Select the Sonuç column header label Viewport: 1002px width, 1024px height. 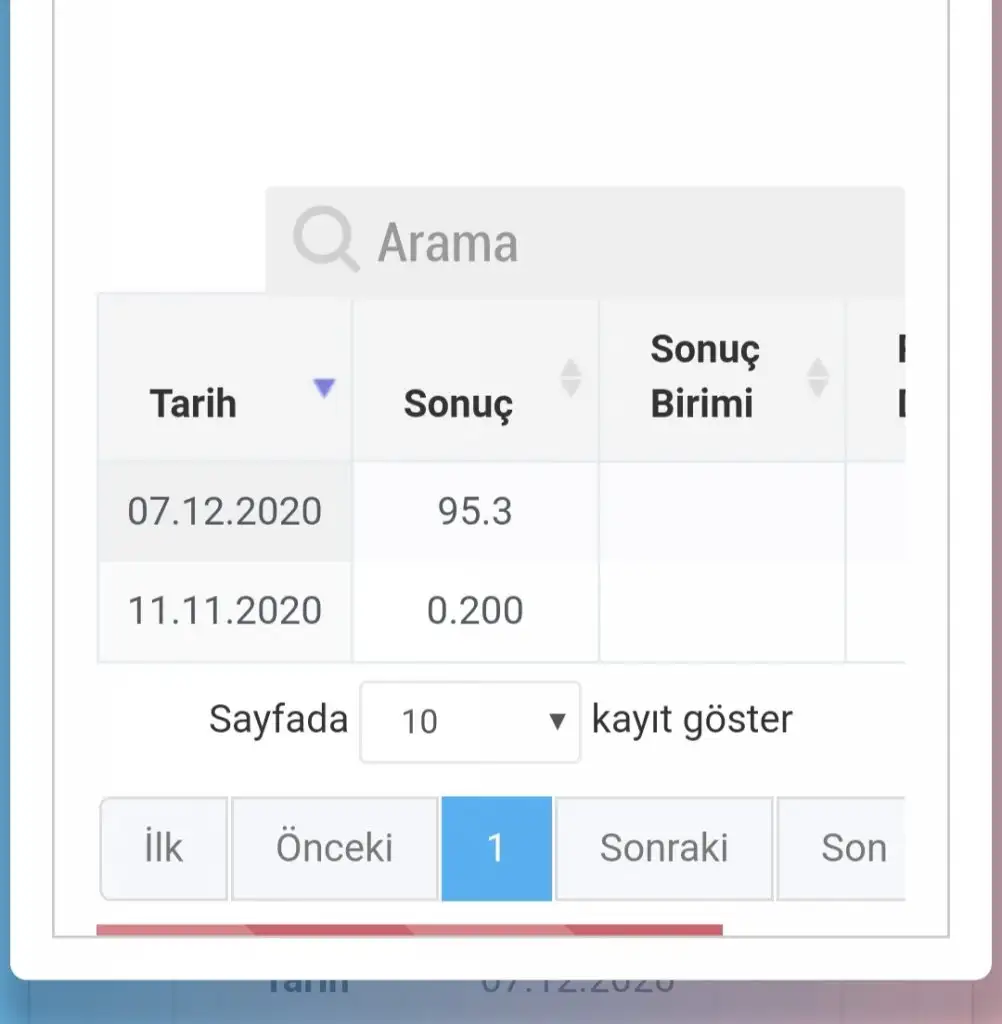458,405
